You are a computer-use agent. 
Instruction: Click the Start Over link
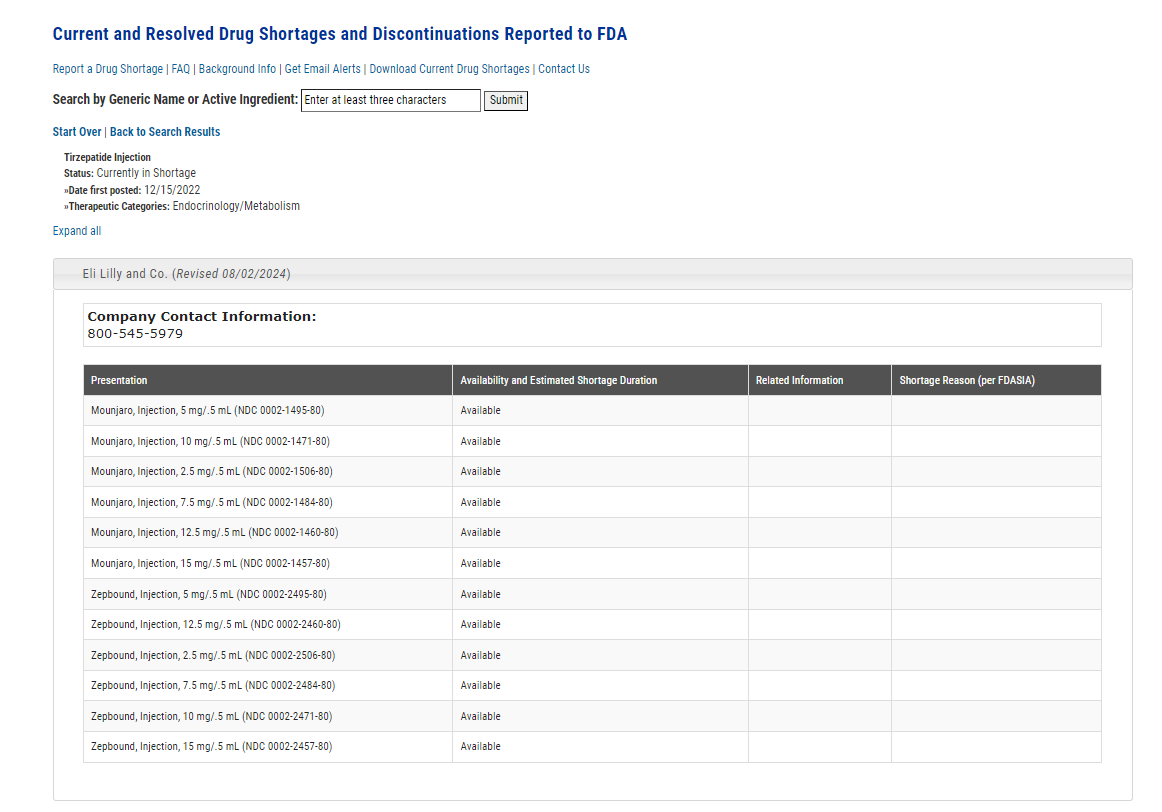(77, 132)
